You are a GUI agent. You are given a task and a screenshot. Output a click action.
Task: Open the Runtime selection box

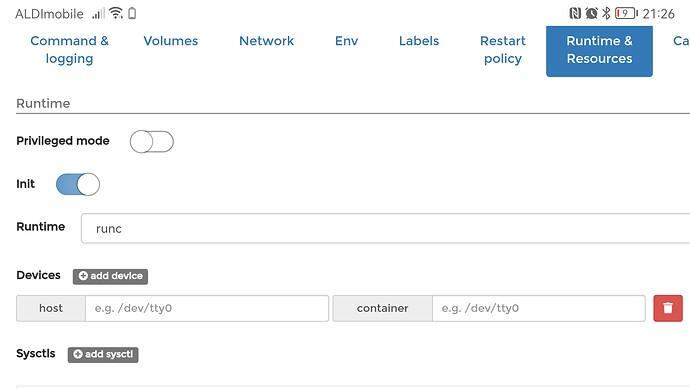click(385, 228)
